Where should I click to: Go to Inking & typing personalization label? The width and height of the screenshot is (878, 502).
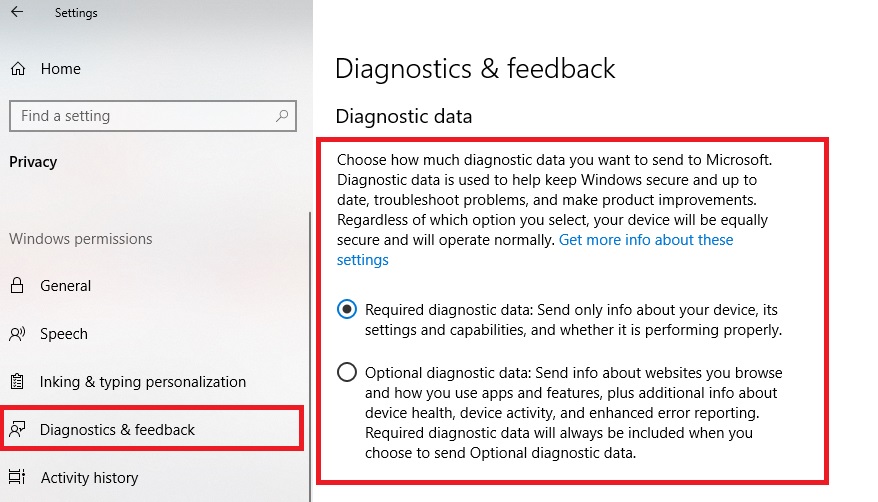click(143, 382)
